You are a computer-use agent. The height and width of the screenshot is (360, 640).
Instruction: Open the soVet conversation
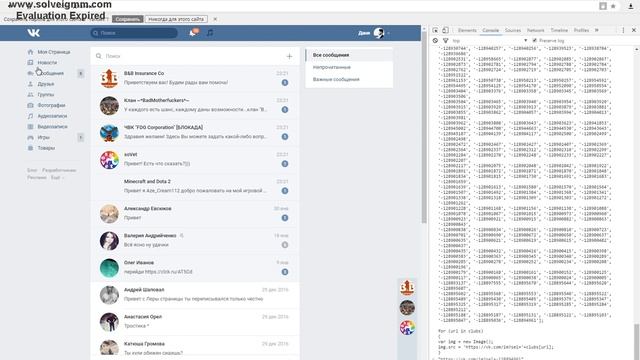[x=195, y=159]
